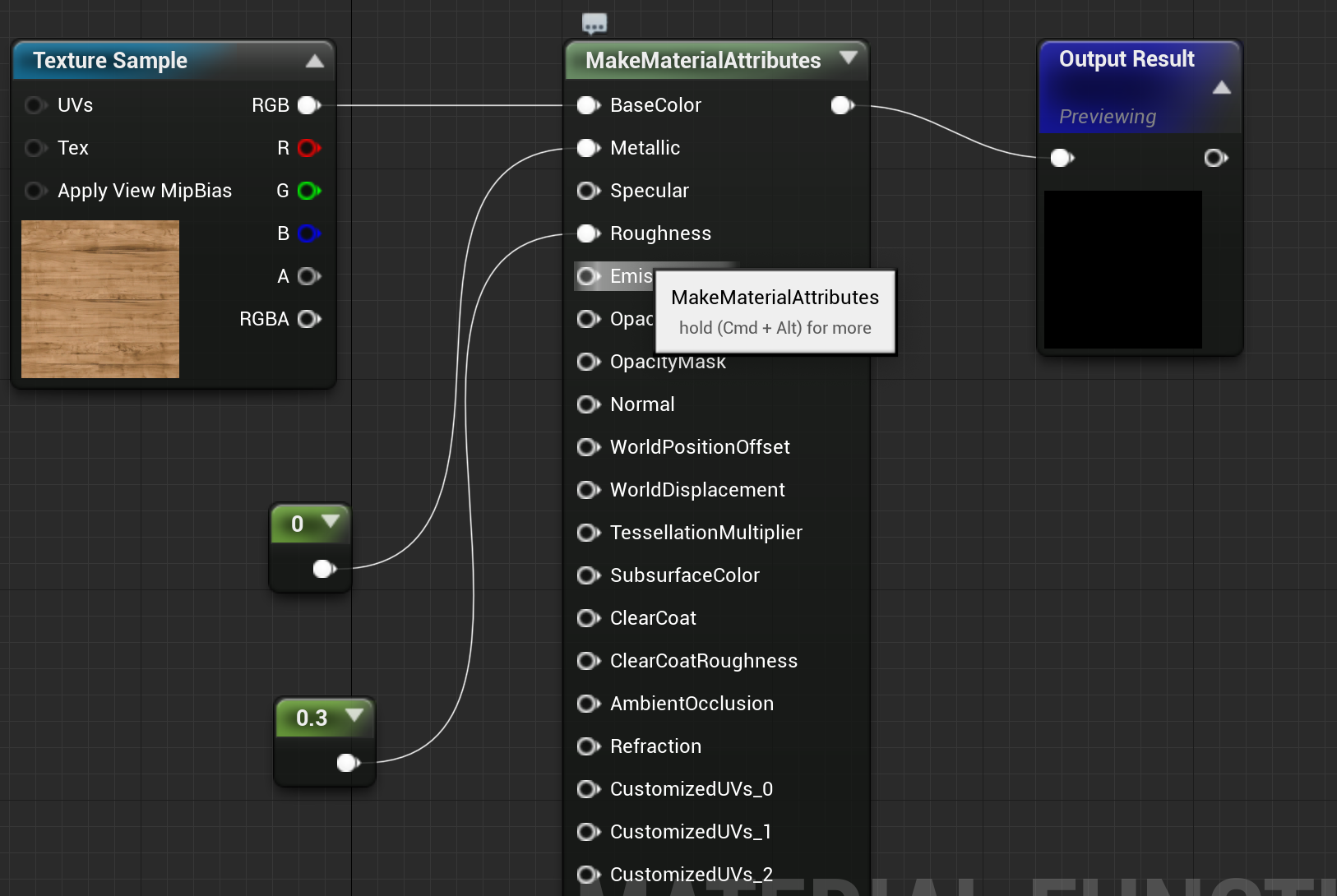Select the Metallic input pin
Viewport: 1337px width, 896px height.
tap(588, 148)
